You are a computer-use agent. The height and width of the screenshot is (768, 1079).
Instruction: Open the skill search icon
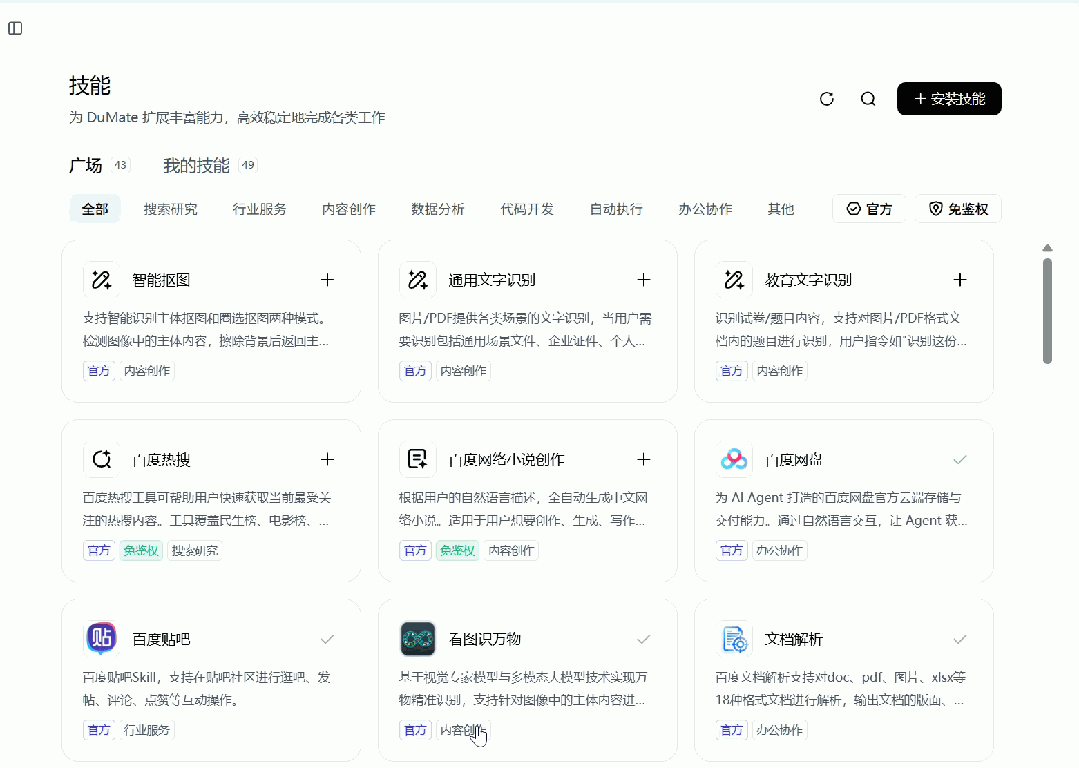pos(868,99)
